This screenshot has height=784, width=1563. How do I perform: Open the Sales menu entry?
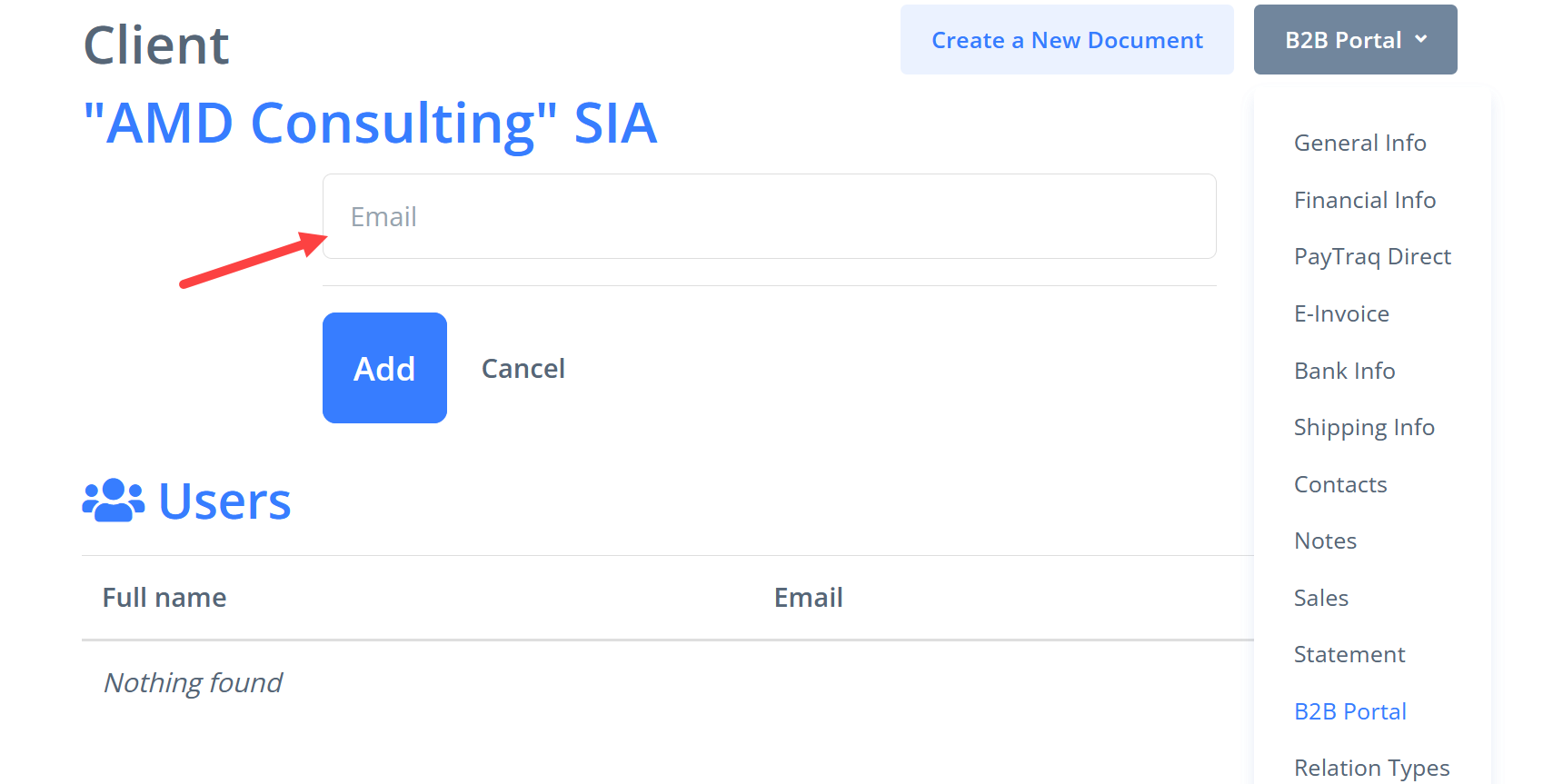1321,598
